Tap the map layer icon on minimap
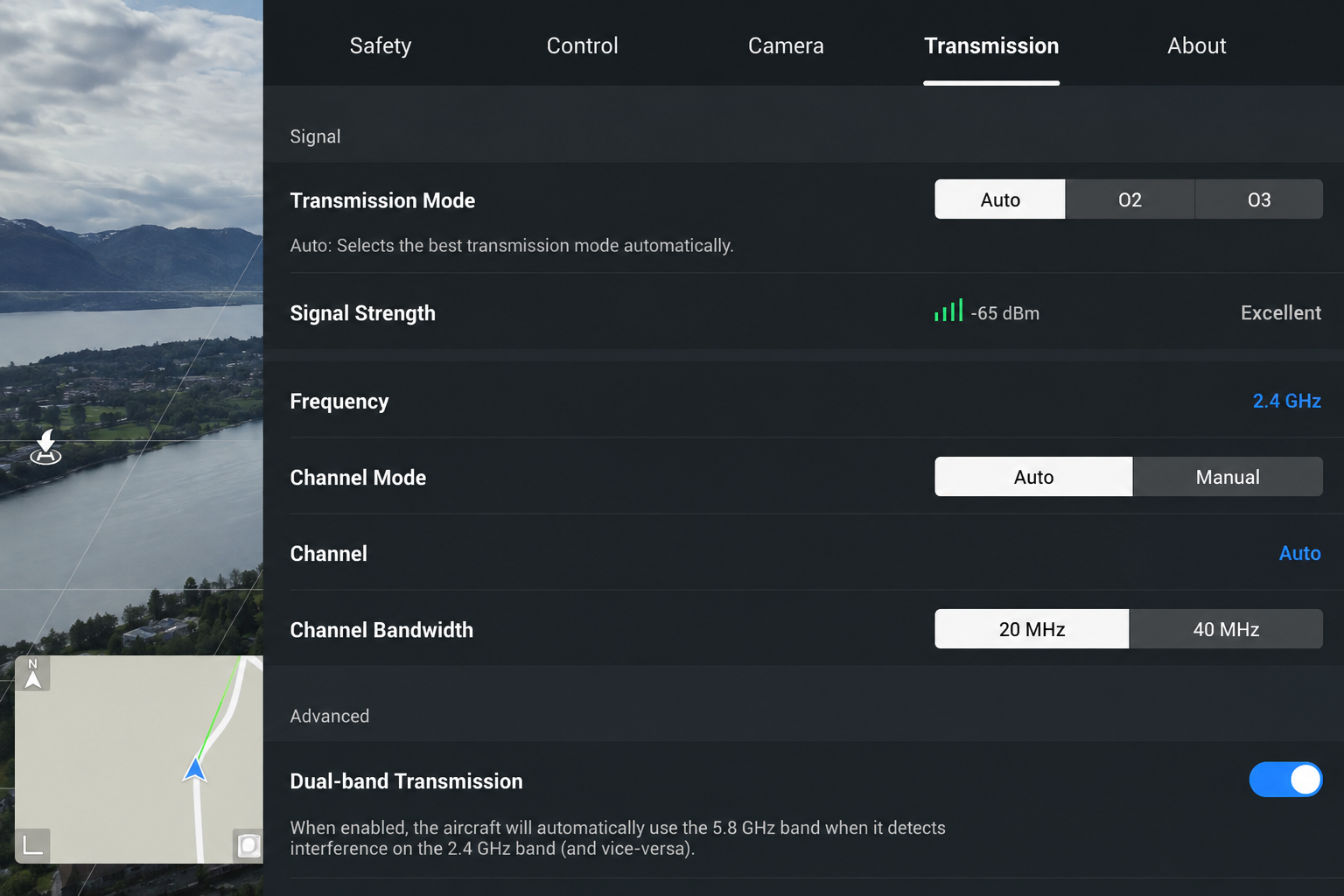 pos(248,845)
